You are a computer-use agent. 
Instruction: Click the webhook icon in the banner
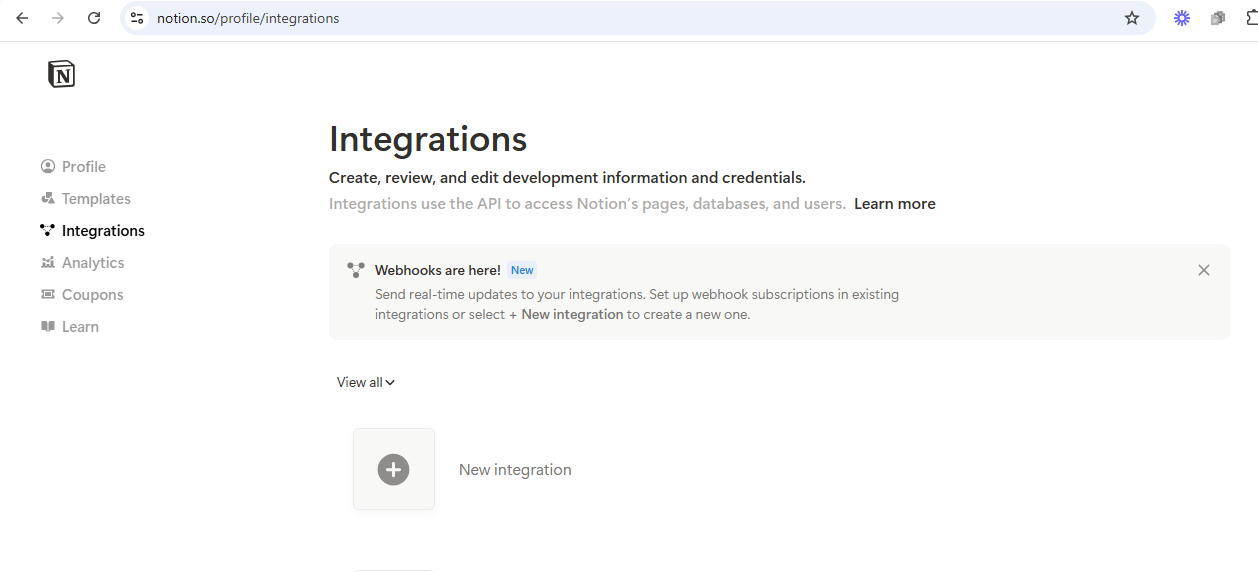pos(356,270)
